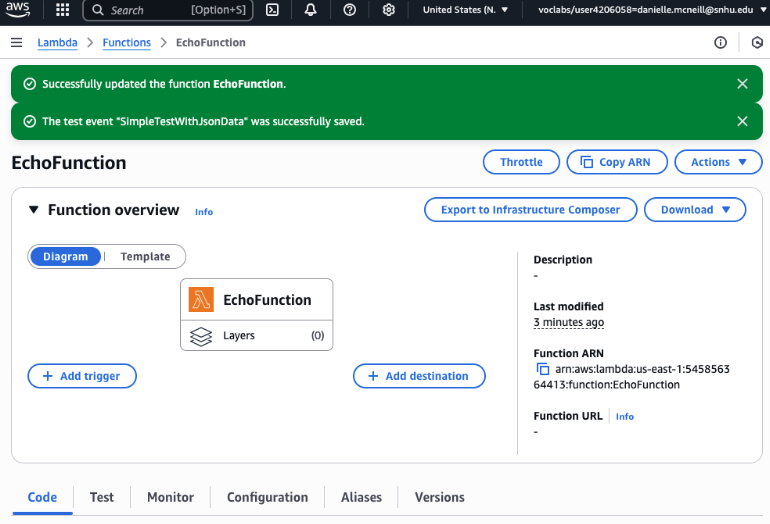Dismiss the test event saved banner
The image size is (770, 524).
[x=742, y=121]
